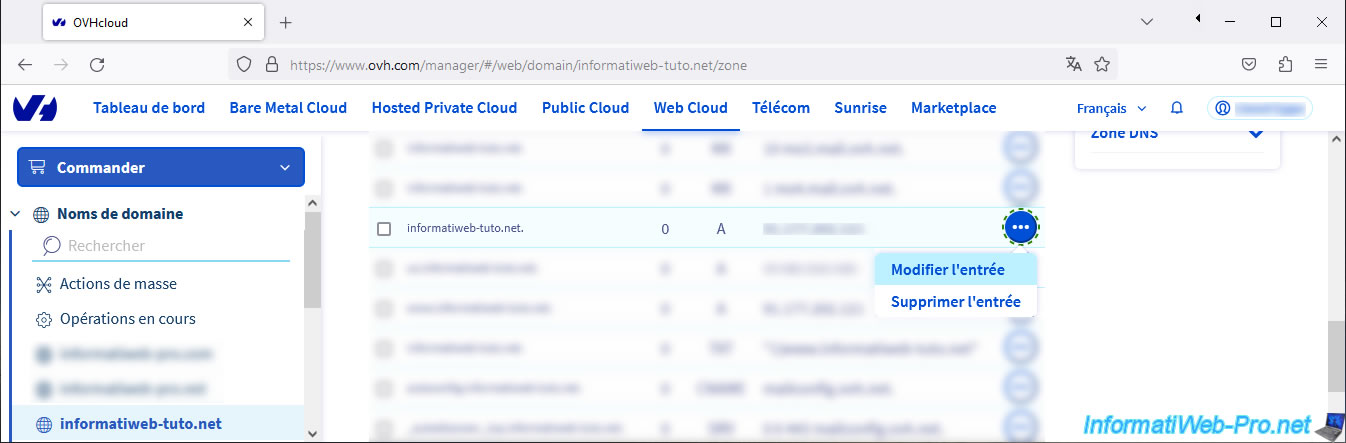Show the tracking protection shield info

[243, 65]
